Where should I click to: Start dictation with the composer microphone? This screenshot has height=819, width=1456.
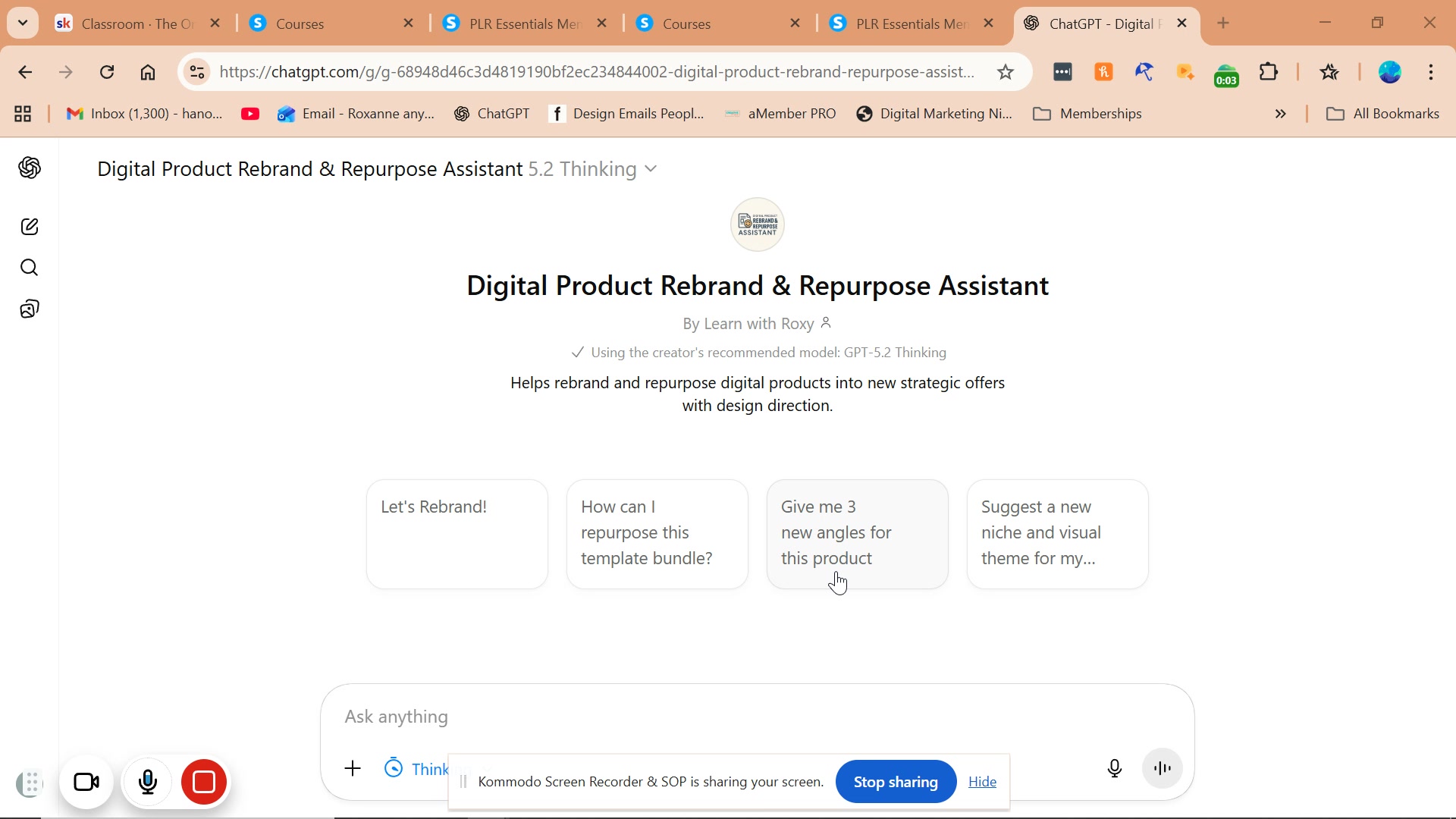pos(1115,768)
